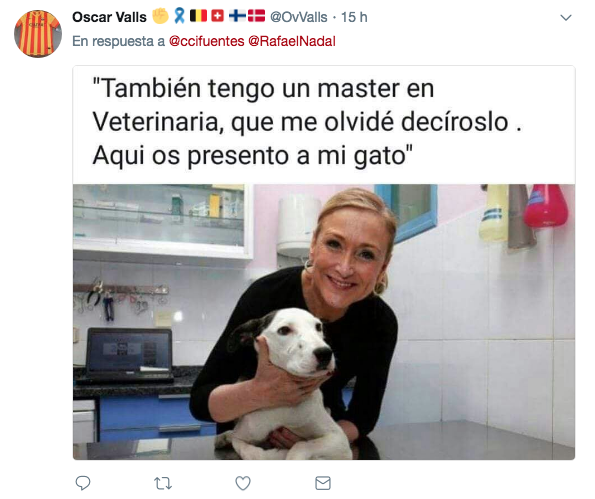The height and width of the screenshot is (499, 595).
Task: Click the meme caption text about master en Veterinaria
Action: [307, 122]
